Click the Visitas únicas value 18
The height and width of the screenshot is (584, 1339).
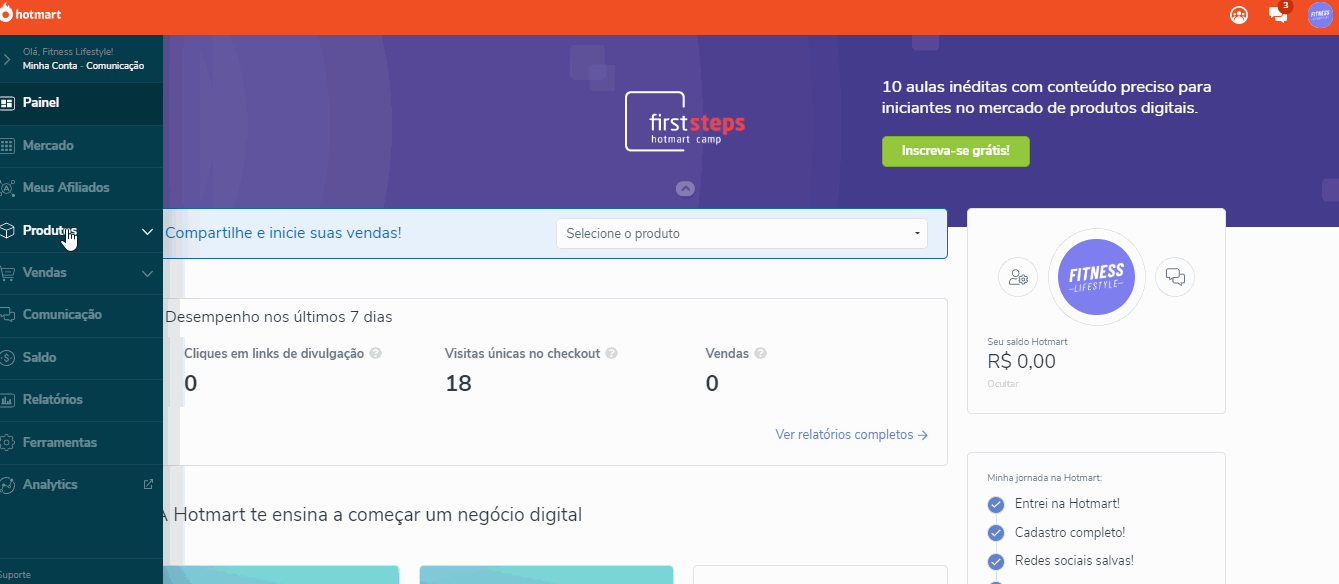pyautogui.click(x=458, y=383)
